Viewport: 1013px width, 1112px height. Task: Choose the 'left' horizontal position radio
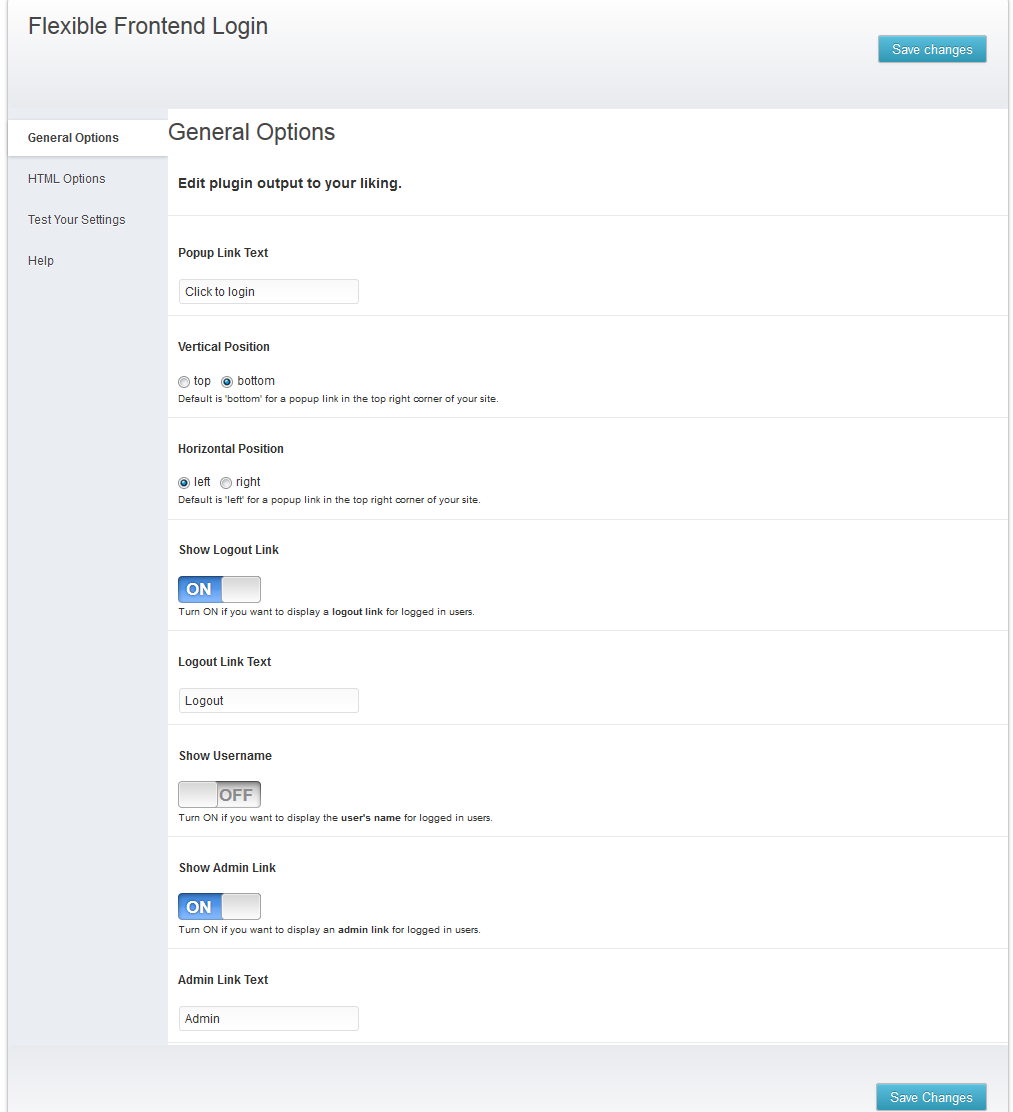[x=184, y=482]
